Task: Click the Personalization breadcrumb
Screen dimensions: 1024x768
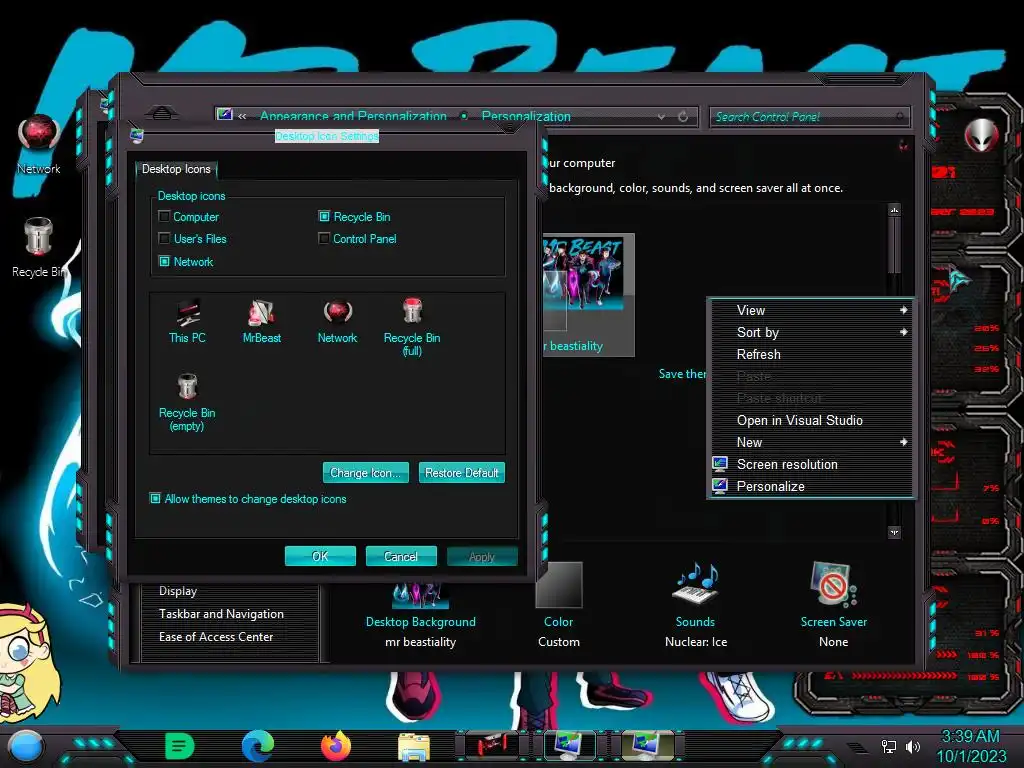Action: [x=526, y=116]
